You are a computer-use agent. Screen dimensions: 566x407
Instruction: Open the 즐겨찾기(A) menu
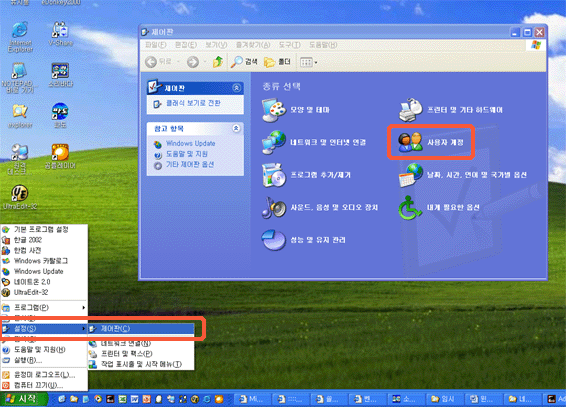pyautogui.click(x=253, y=45)
